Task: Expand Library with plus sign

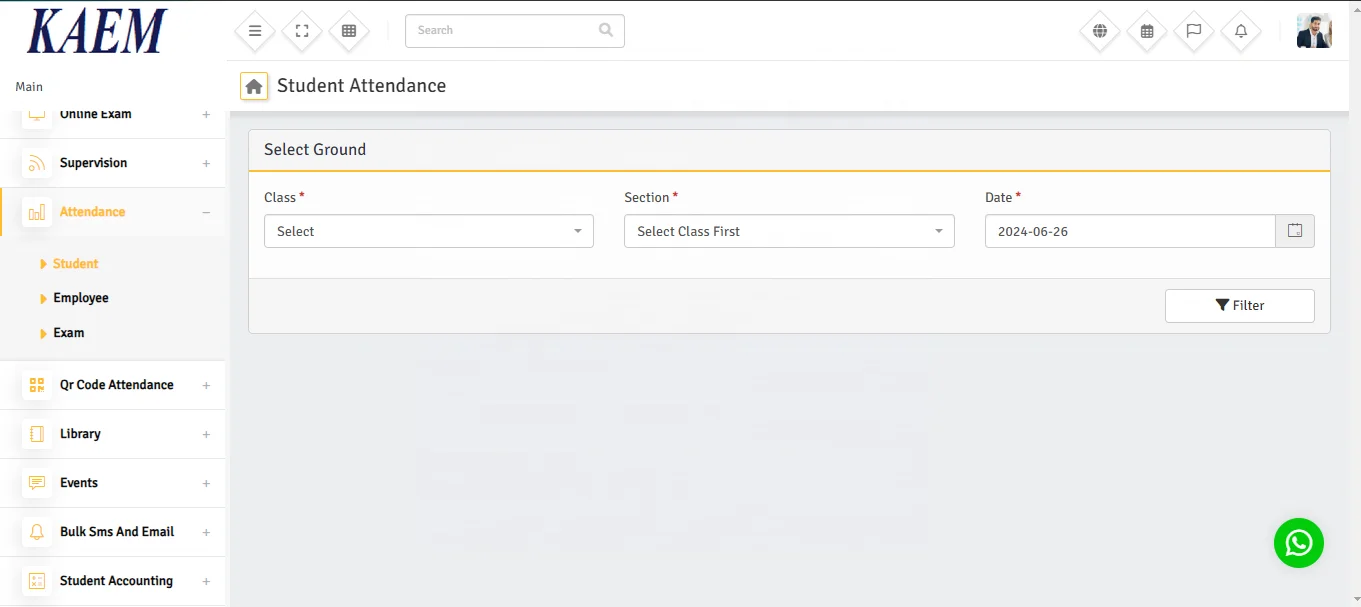Action: [206, 434]
